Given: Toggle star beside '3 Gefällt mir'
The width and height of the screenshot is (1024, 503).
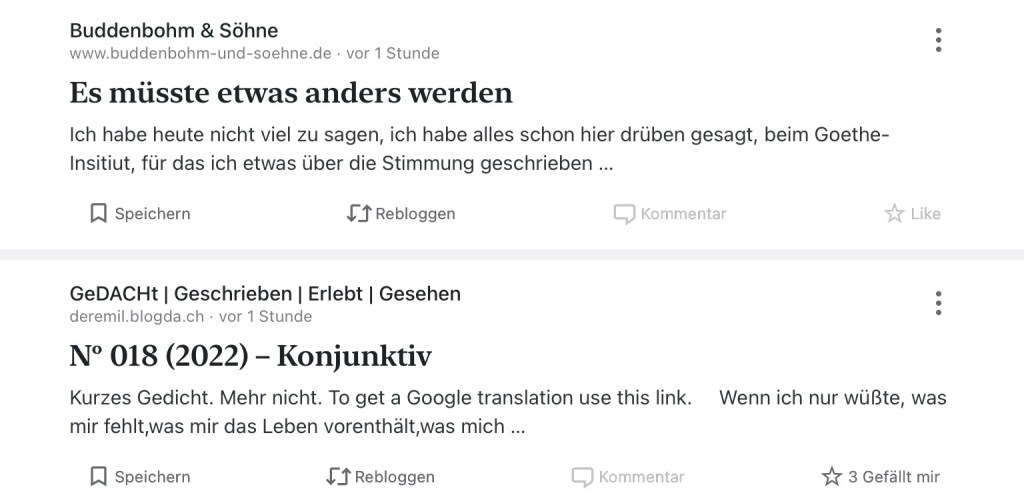Looking at the screenshot, I should (831, 476).
